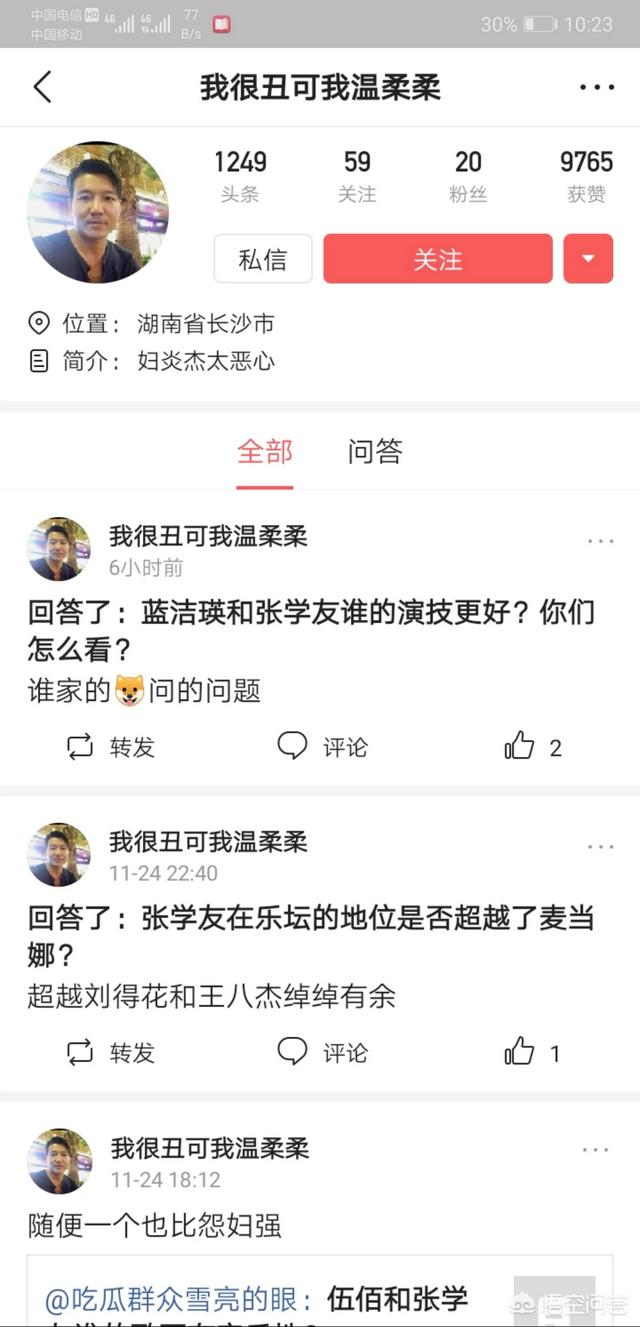View the 1249 头条 posts count
This screenshot has height=1327, width=640.
tap(240, 175)
